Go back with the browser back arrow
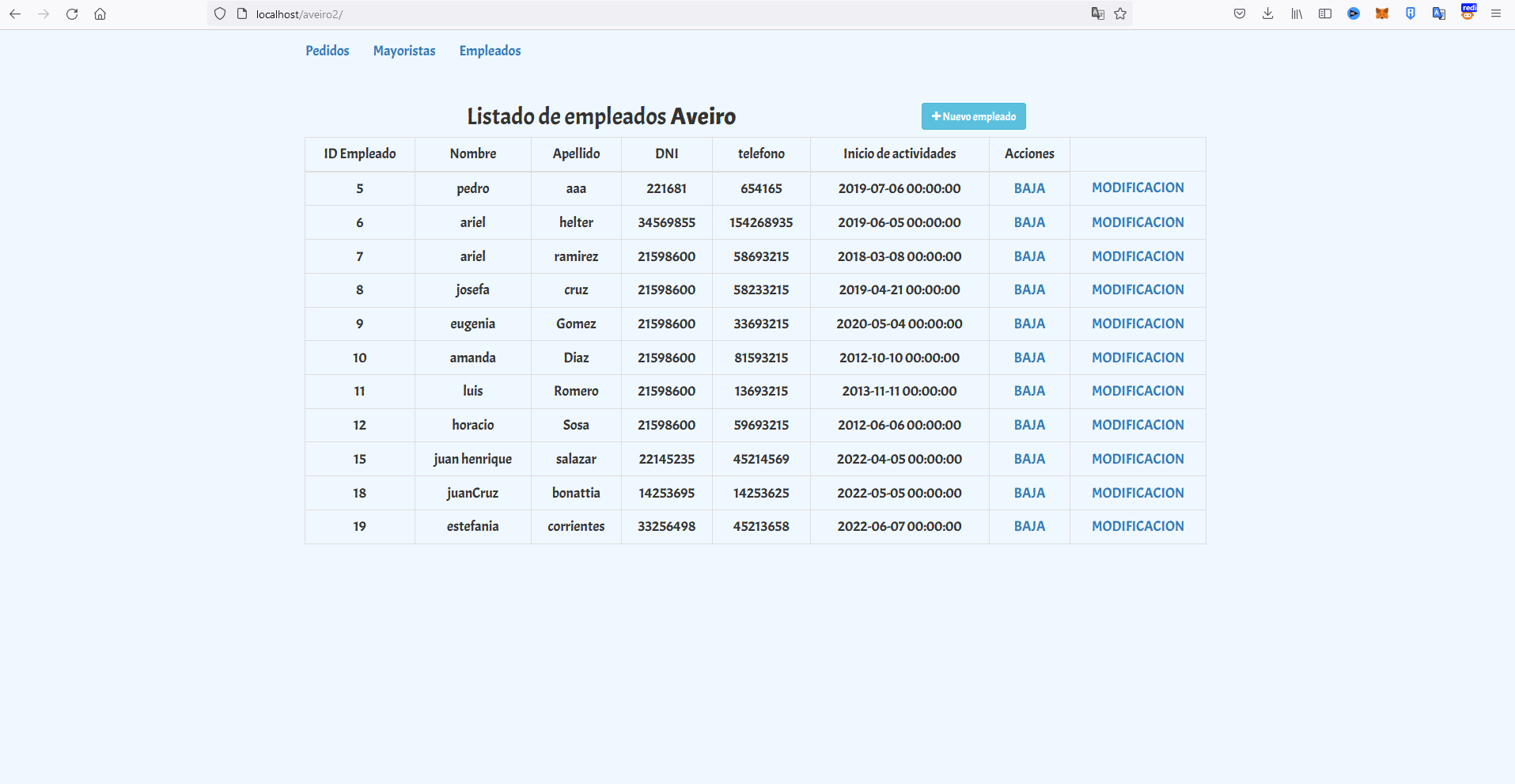Image resolution: width=1515 pixels, height=784 pixels. [x=15, y=13]
